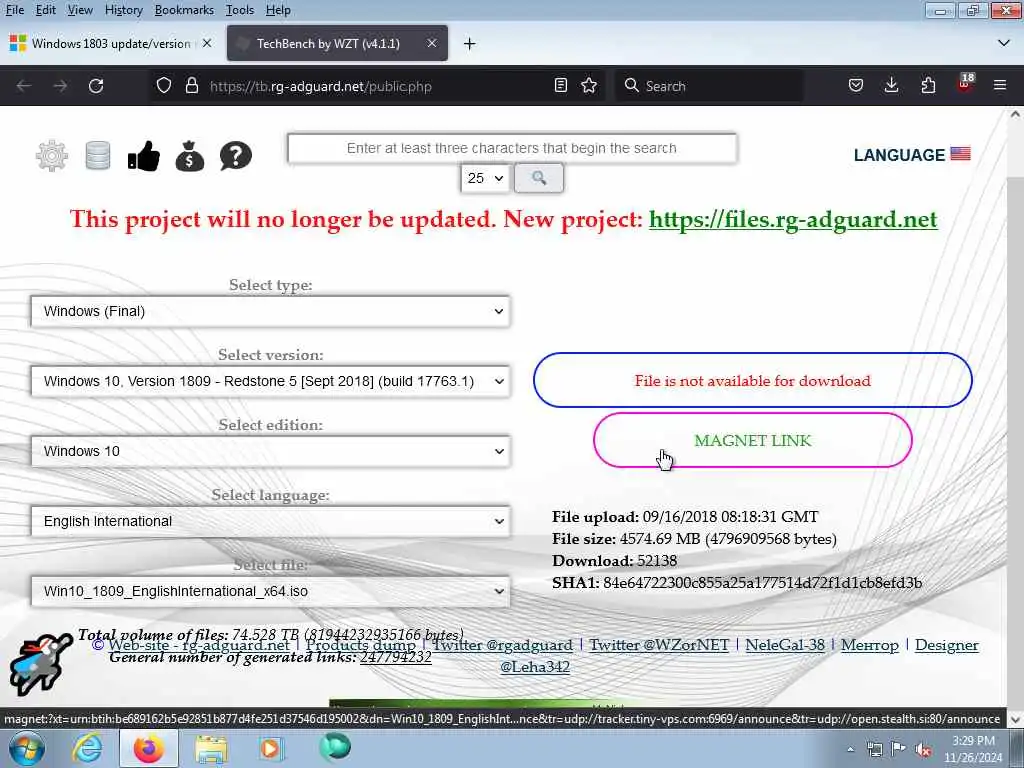The height and width of the screenshot is (768, 1024).
Task: Open the File menu
Action: click(x=14, y=10)
